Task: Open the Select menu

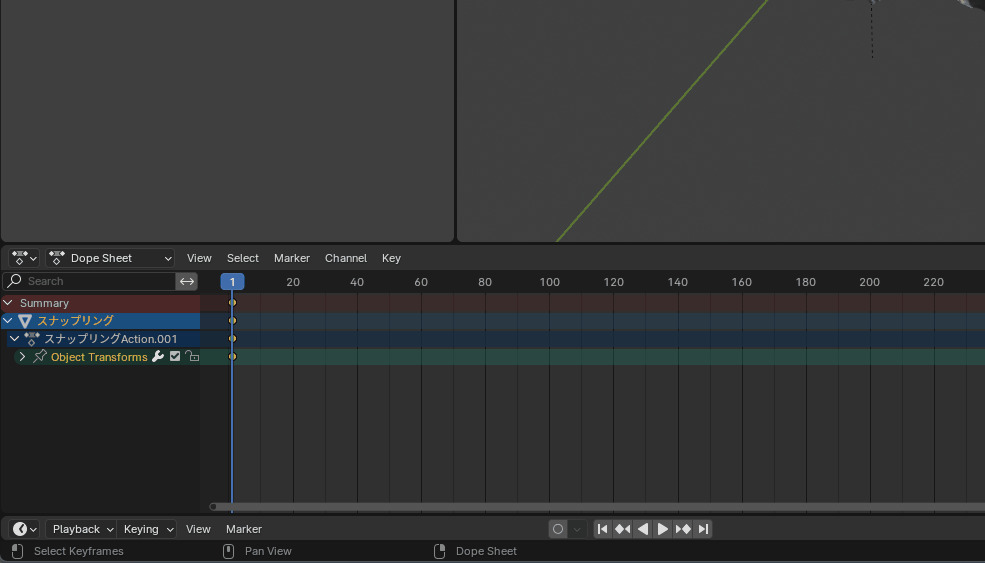Action: 242,258
